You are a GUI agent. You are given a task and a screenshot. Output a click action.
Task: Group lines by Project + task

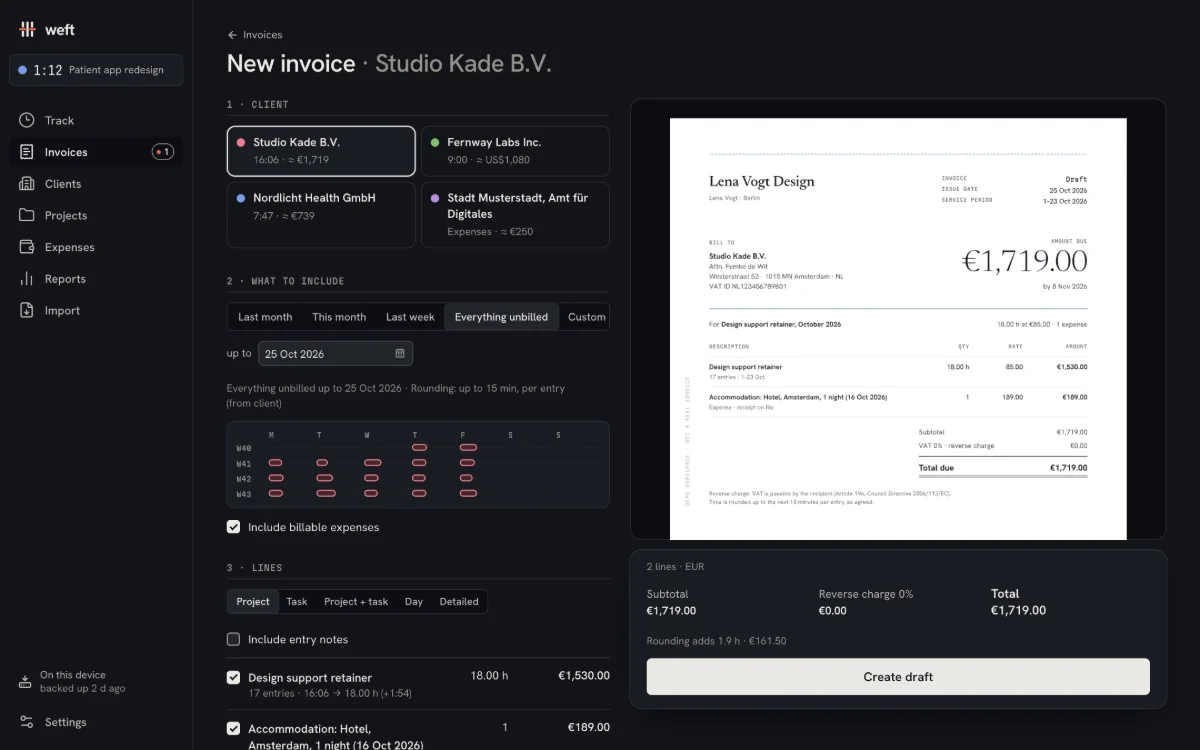[x=356, y=601]
